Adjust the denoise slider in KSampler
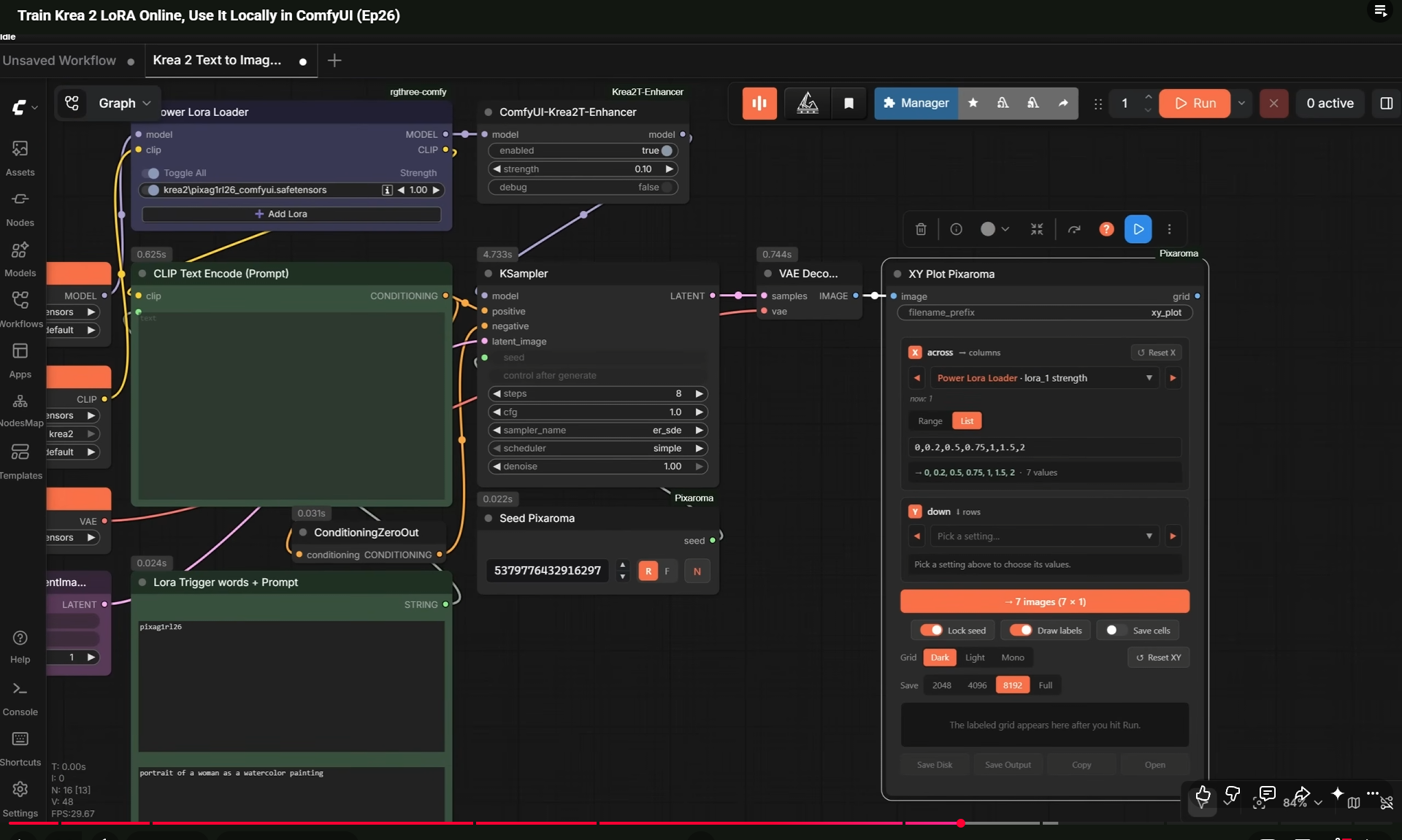The height and width of the screenshot is (840, 1402). click(598, 466)
